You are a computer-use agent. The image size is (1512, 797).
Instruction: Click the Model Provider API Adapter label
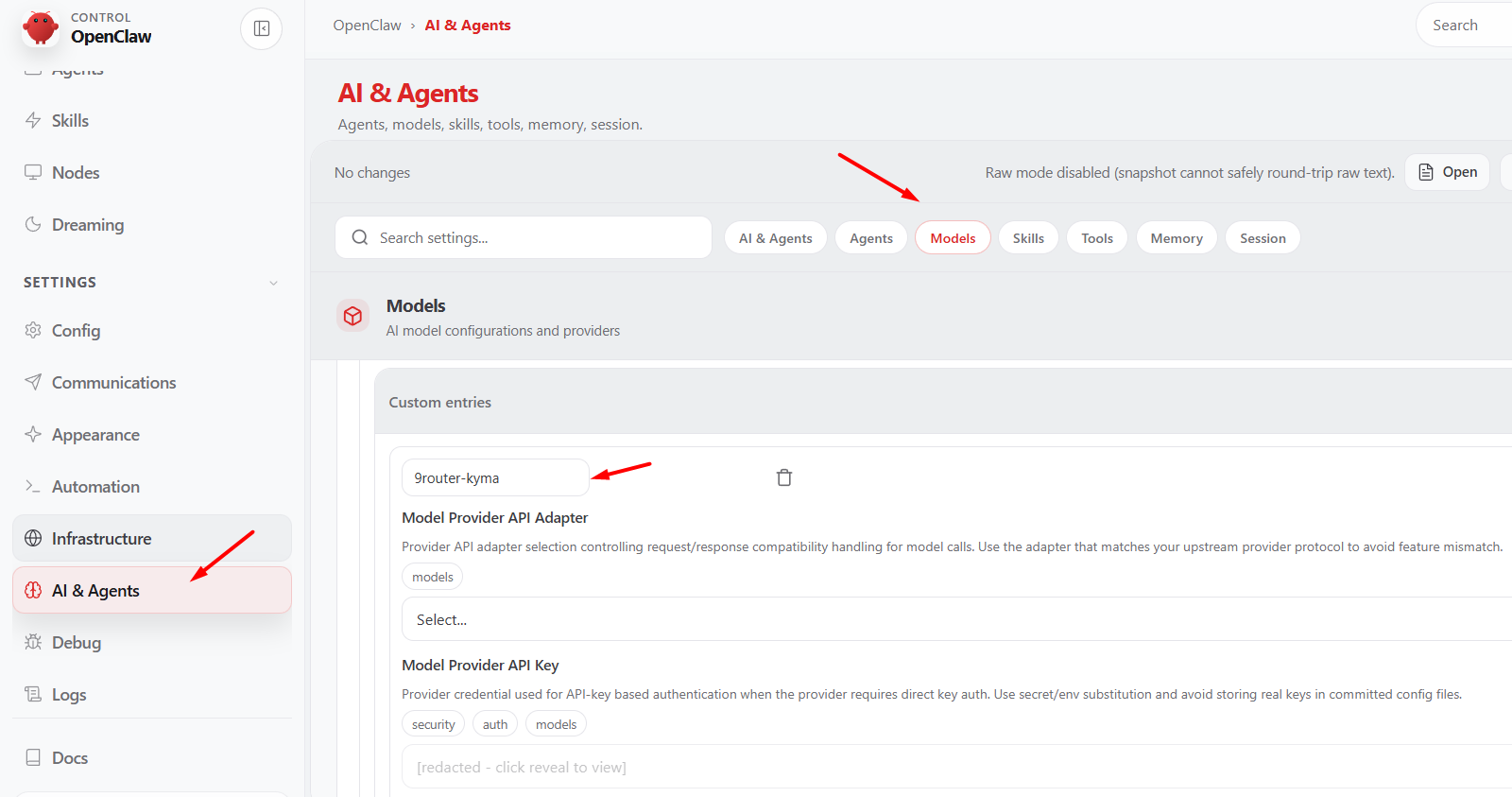click(x=495, y=517)
